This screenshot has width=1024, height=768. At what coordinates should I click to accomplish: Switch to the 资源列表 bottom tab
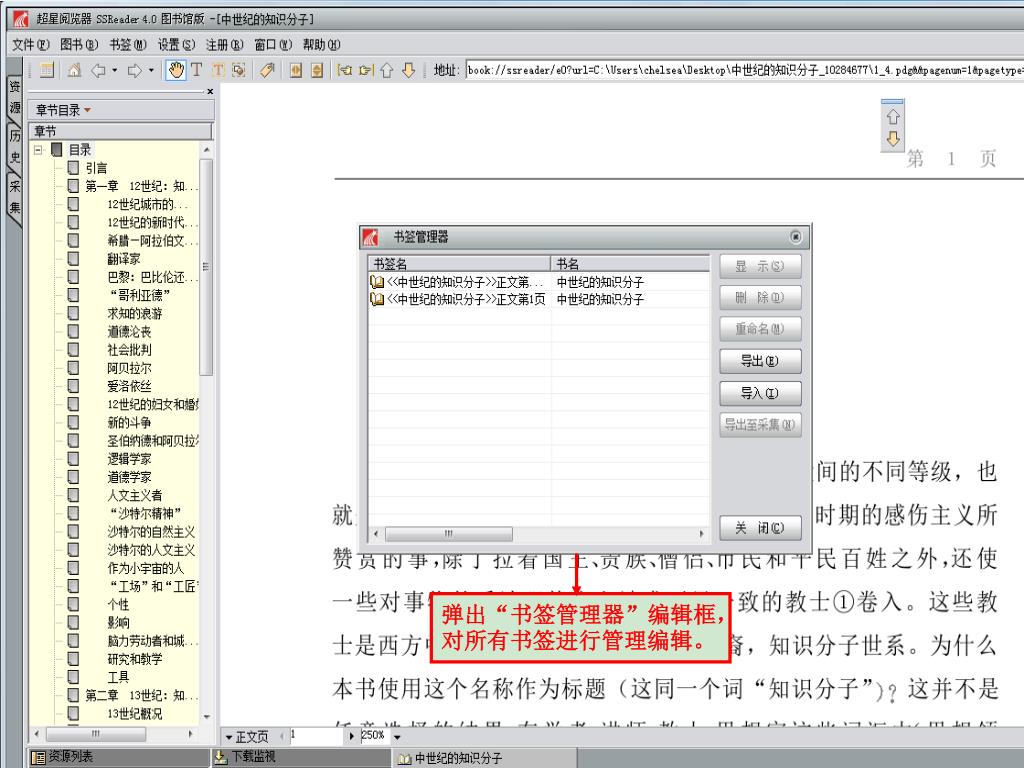[x=118, y=757]
